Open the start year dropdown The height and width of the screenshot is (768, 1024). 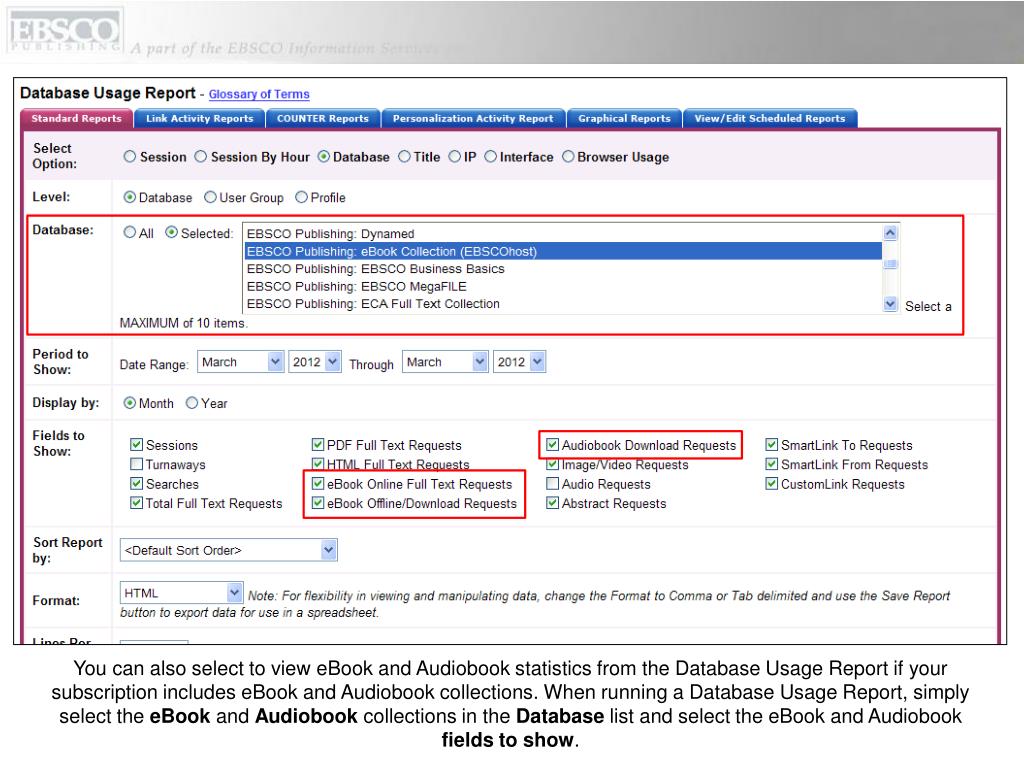pyautogui.click(x=315, y=362)
